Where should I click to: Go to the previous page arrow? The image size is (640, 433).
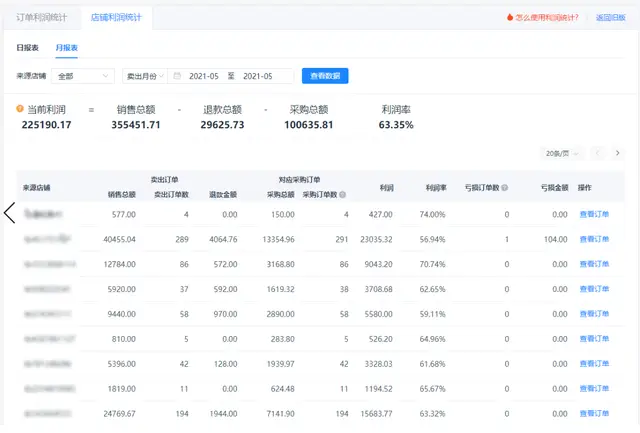(x=598, y=153)
